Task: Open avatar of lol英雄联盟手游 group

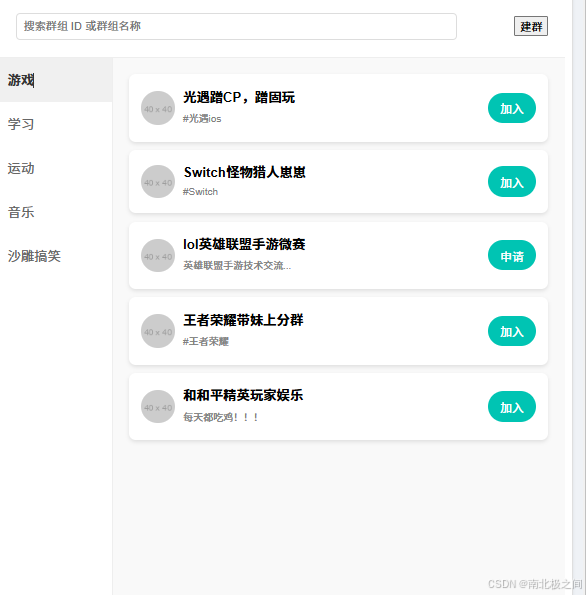Action: pyautogui.click(x=158, y=255)
